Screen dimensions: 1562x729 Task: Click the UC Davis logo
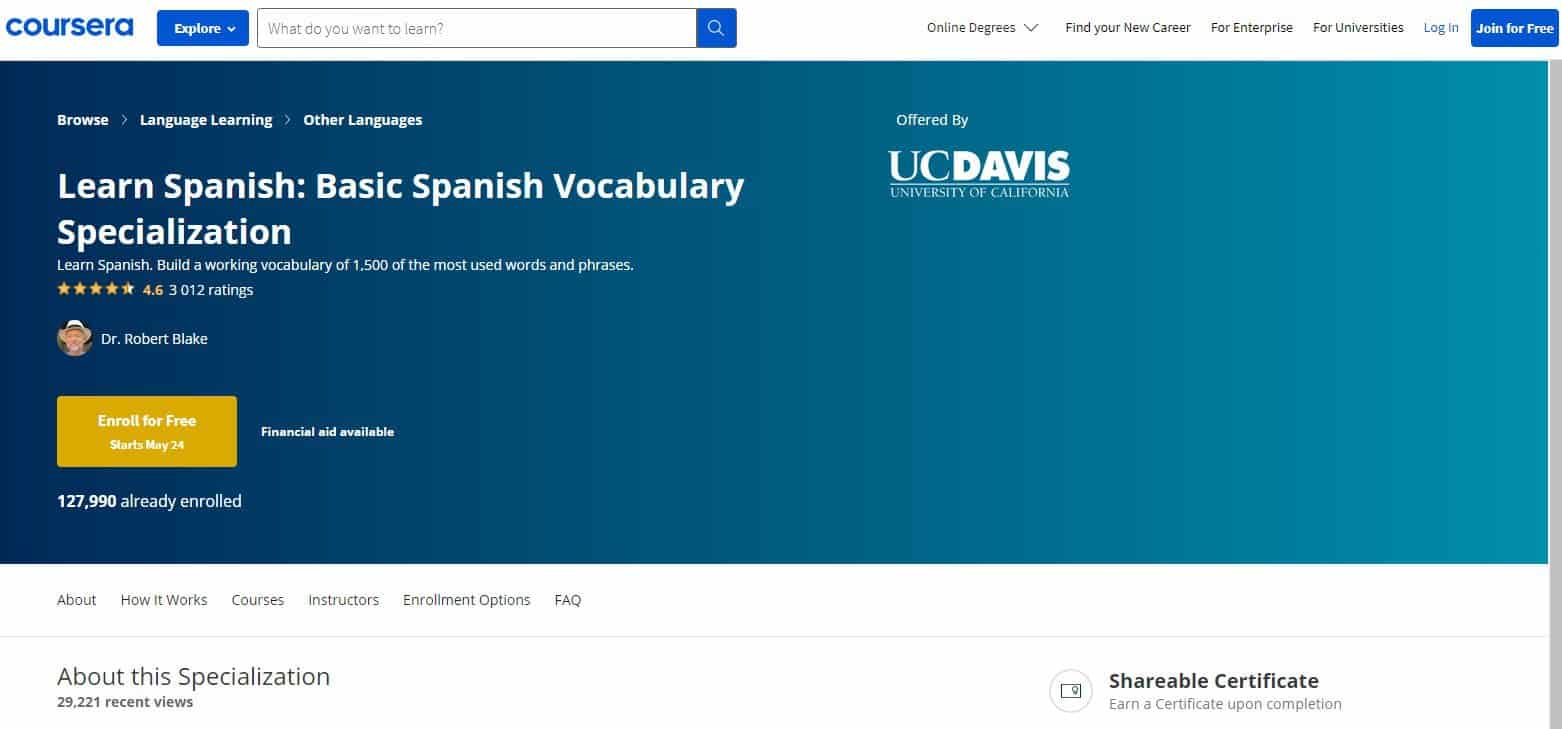978,172
